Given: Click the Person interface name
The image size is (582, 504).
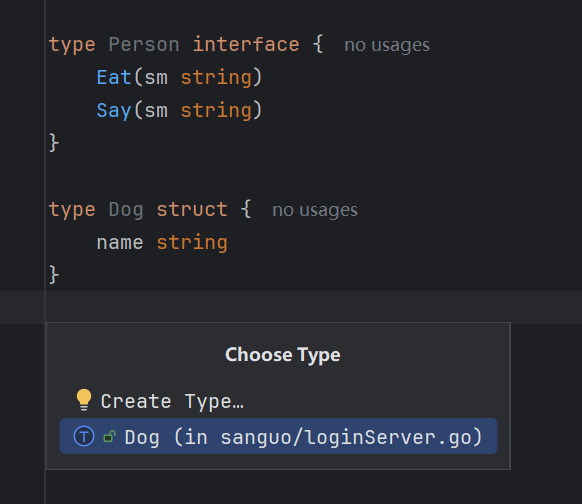Looking at the screenshot, I should click(144, 45).
